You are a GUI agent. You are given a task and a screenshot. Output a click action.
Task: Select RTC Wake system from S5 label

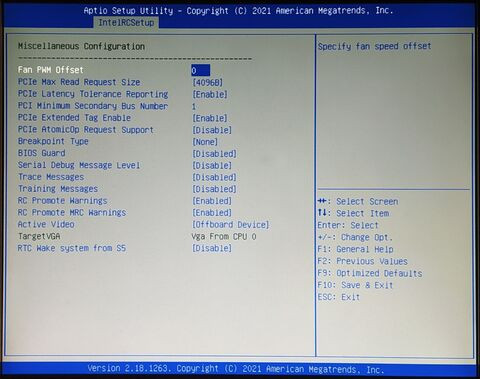(72, 248)
